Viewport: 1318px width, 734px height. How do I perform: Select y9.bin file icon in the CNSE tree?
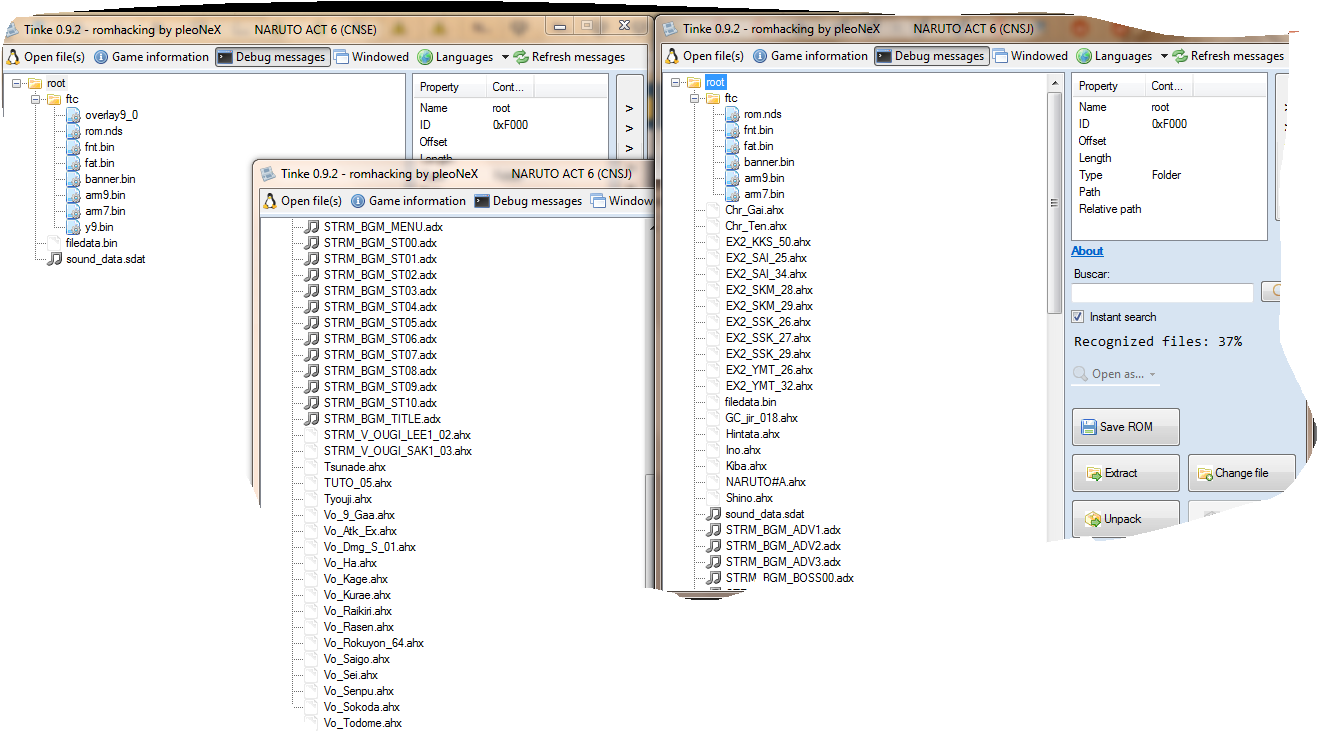pos(73,227)
